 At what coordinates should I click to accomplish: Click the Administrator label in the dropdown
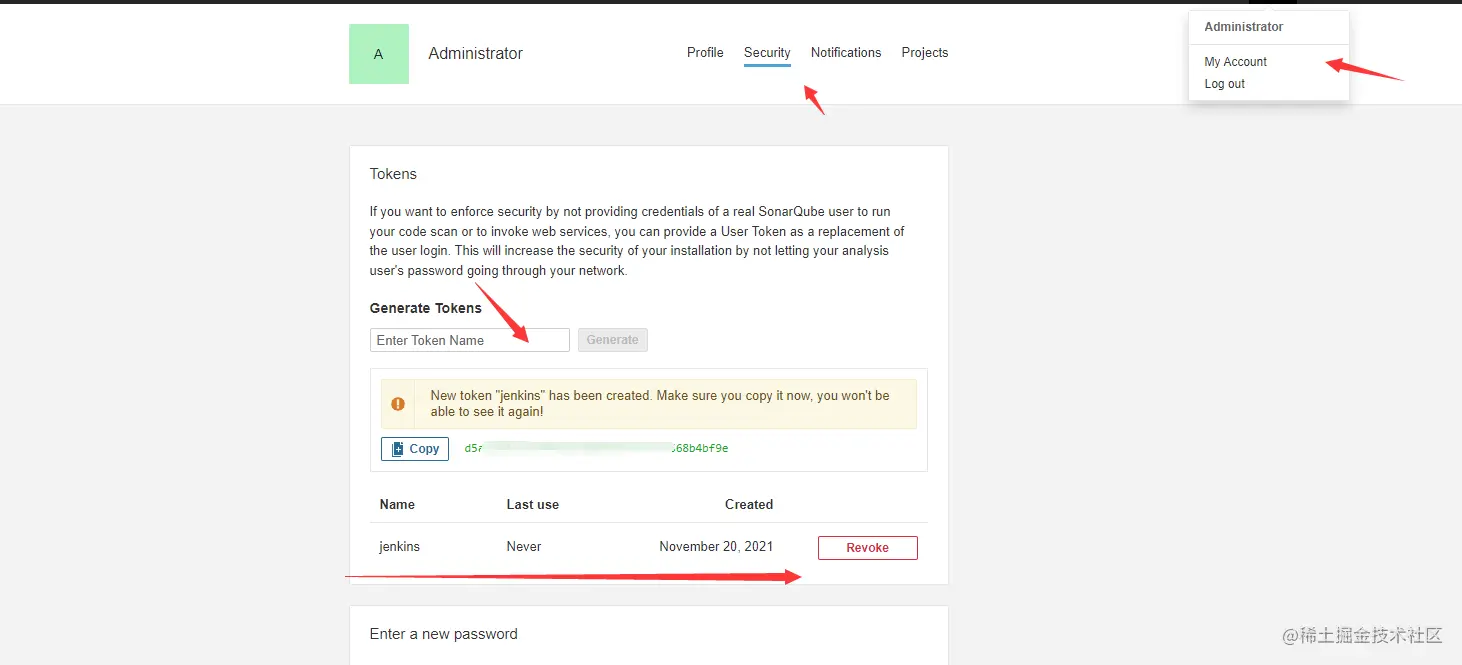pyautogui.click(x=1244, y=27)
